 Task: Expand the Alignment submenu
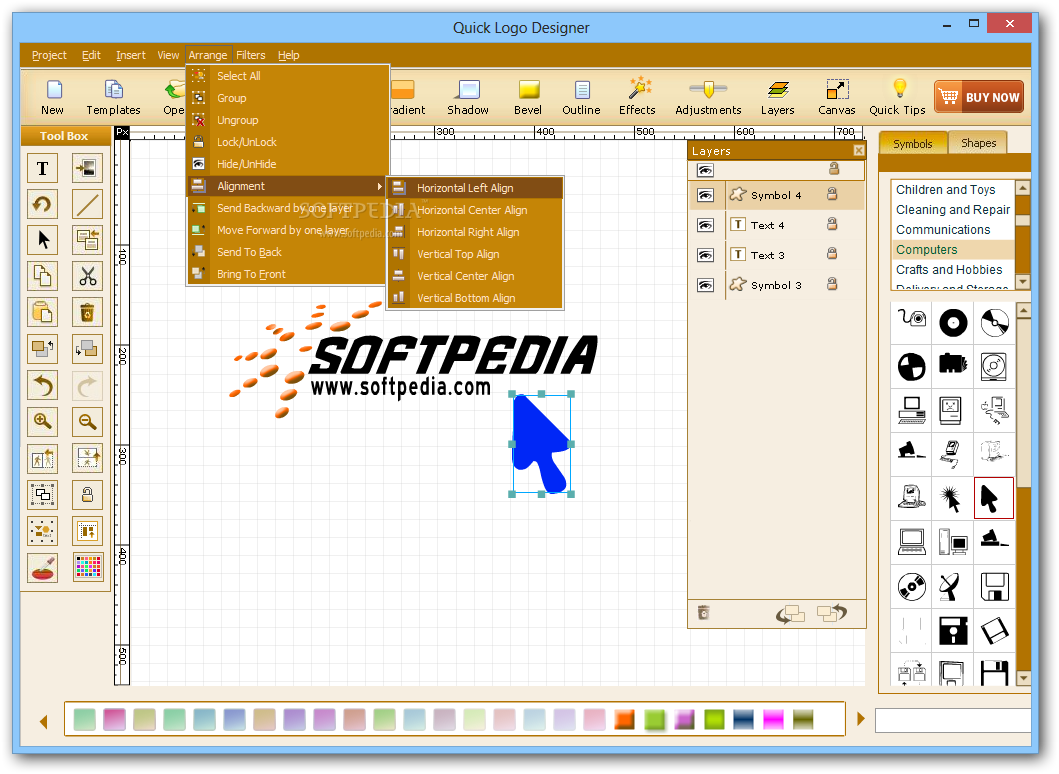coord(288,186)
